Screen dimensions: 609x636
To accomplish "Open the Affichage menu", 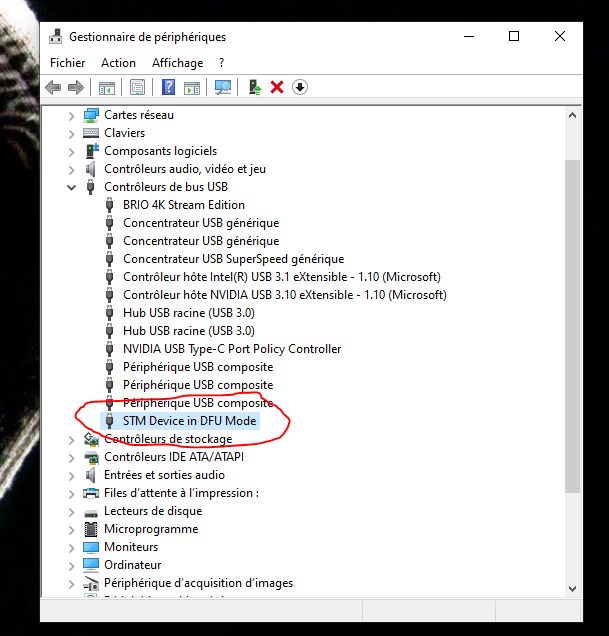I will tap(177, 62).
